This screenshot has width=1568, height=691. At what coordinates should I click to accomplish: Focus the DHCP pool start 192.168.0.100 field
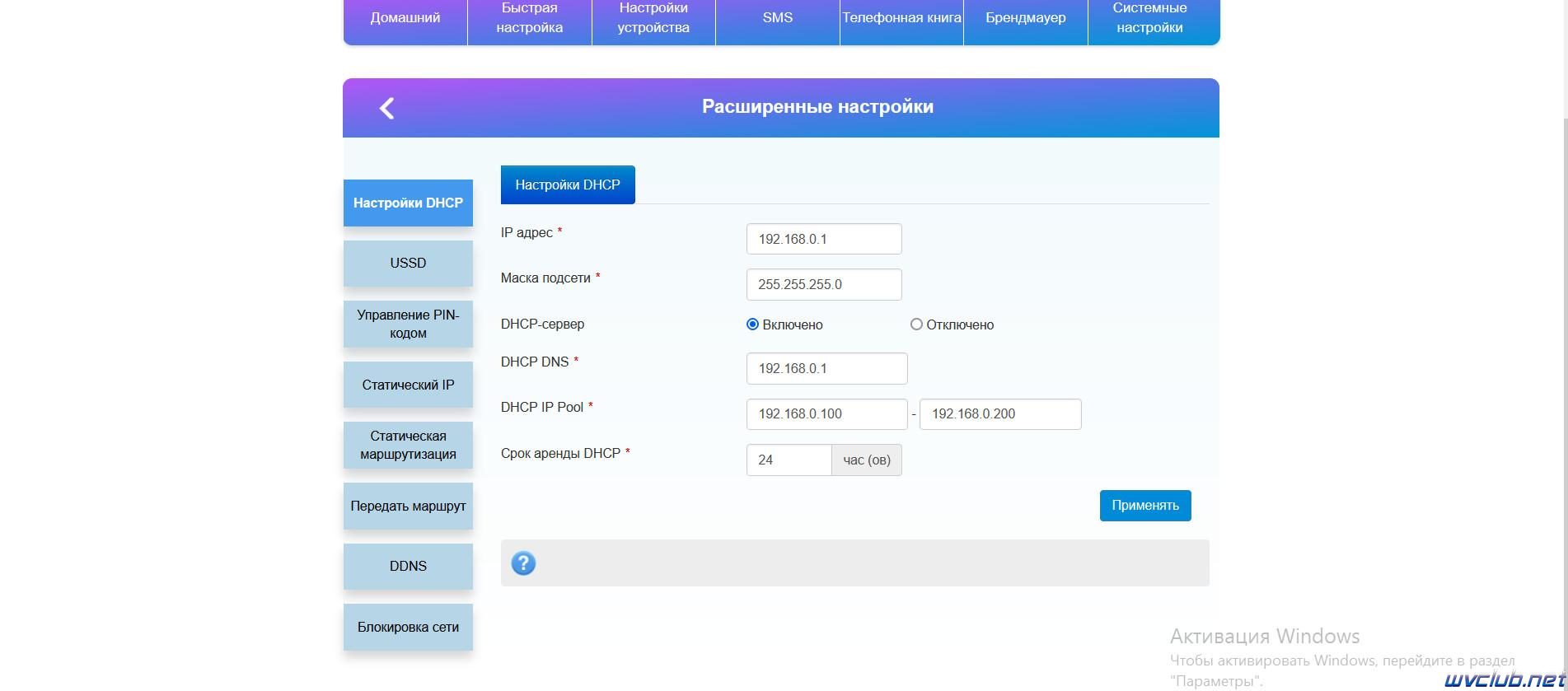click(x=827, y=414)
